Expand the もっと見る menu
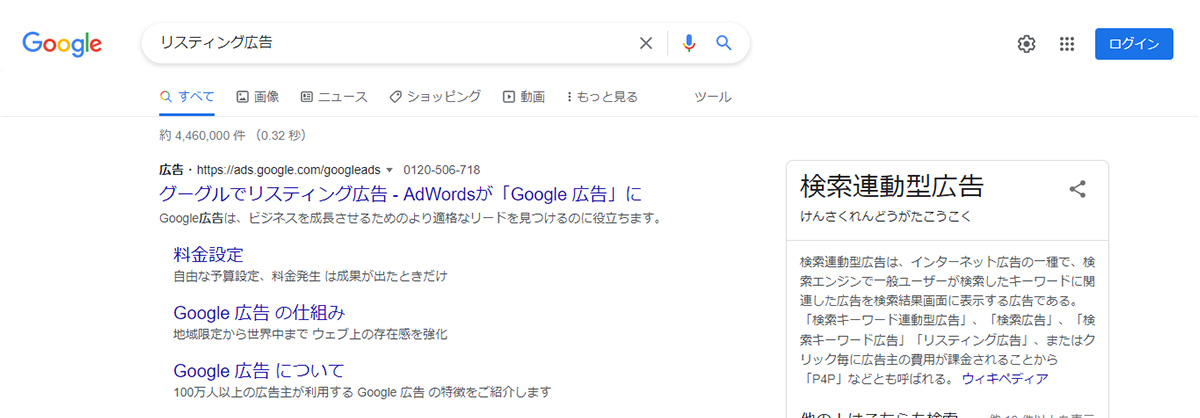Viewport: 1200px width, 418px height. click(602, 97)
